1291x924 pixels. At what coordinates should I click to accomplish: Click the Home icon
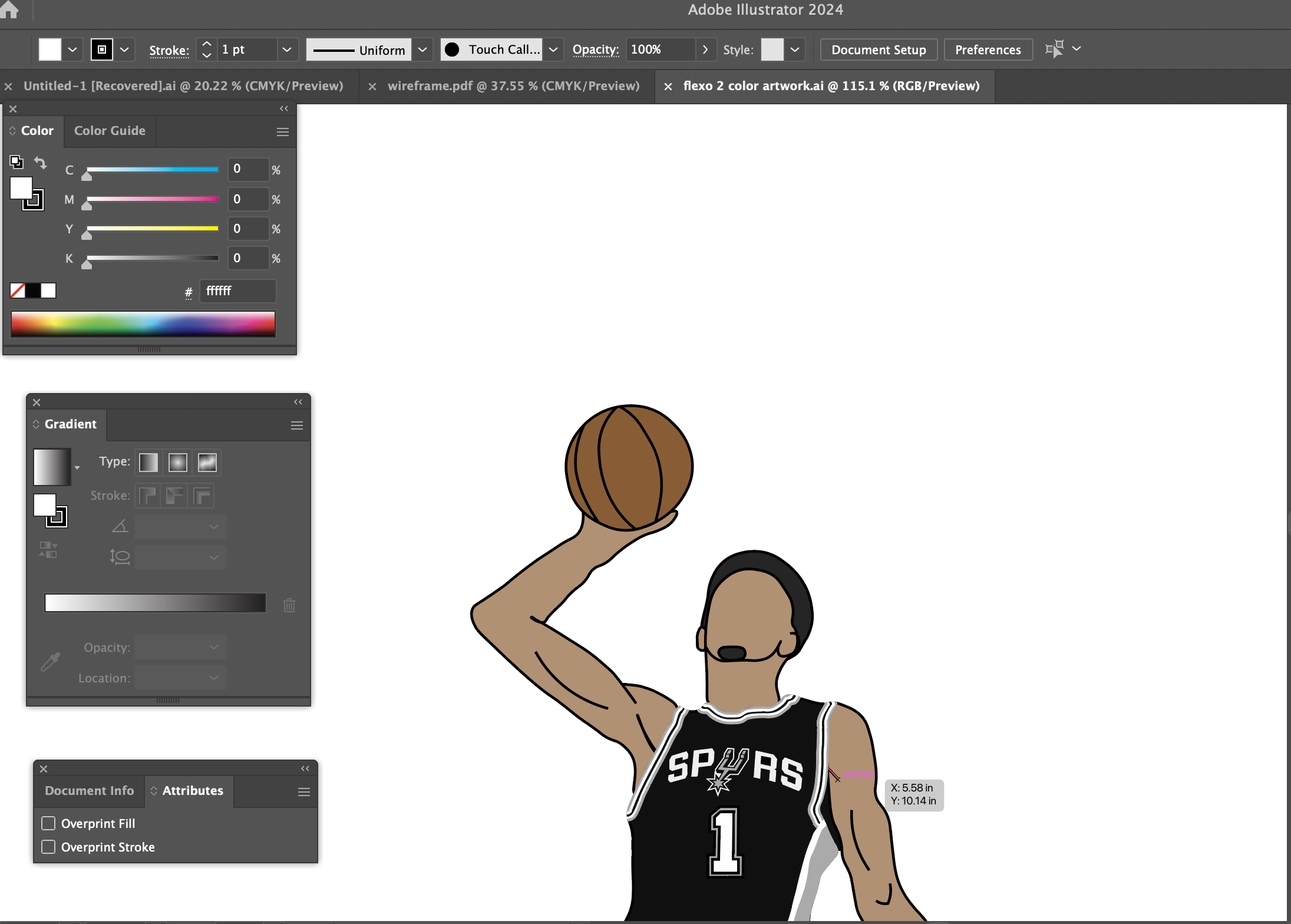(x=9, y=9)
